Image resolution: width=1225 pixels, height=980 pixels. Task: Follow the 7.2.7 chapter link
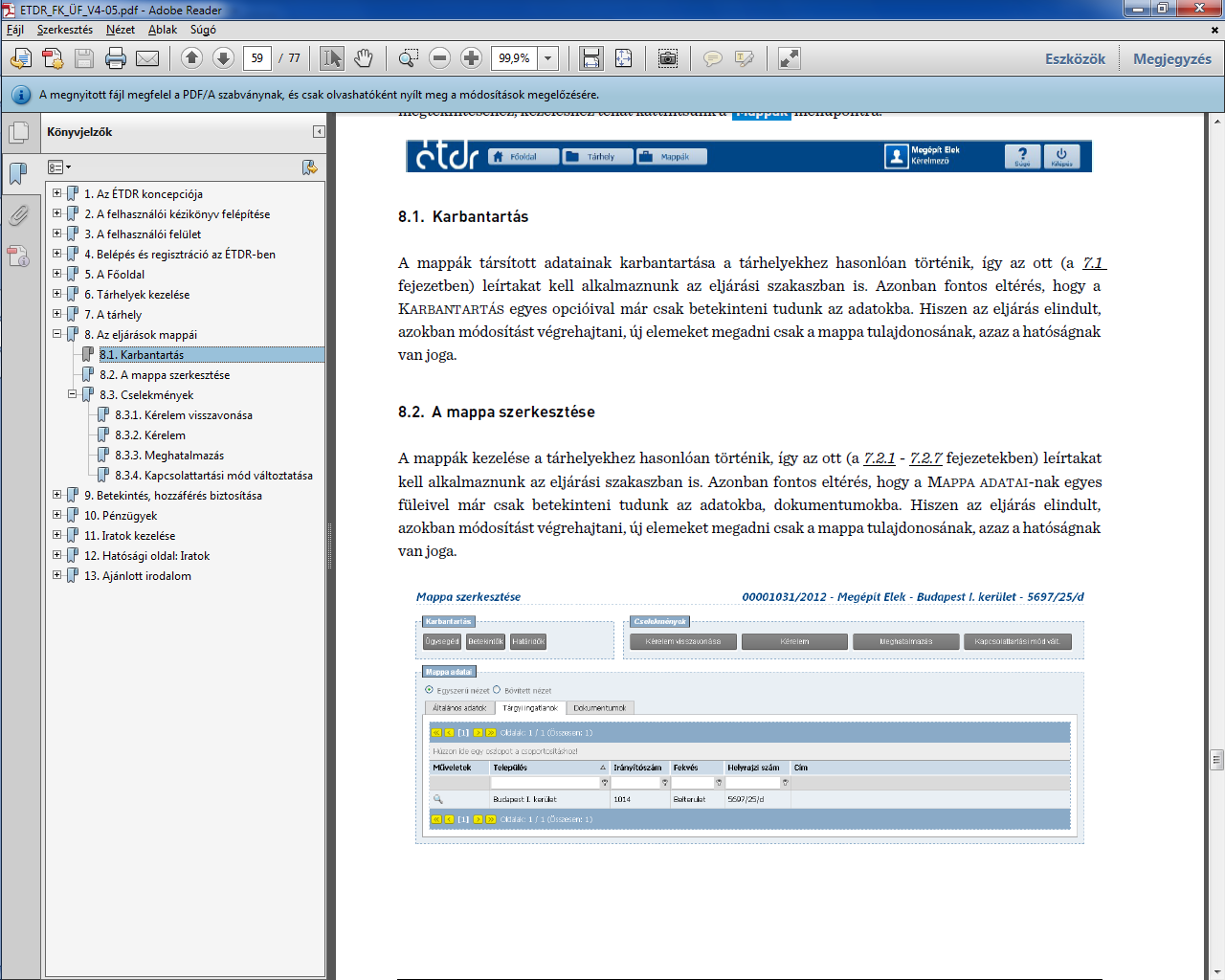[925, 458]
